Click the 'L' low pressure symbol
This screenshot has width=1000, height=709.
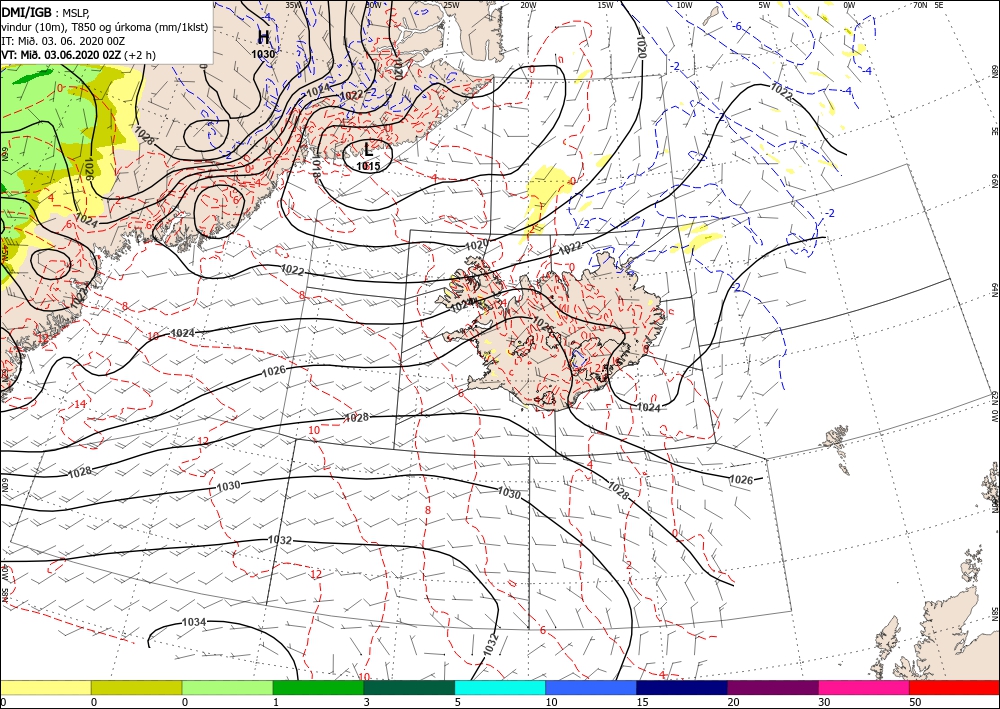(x=368, y=150)
